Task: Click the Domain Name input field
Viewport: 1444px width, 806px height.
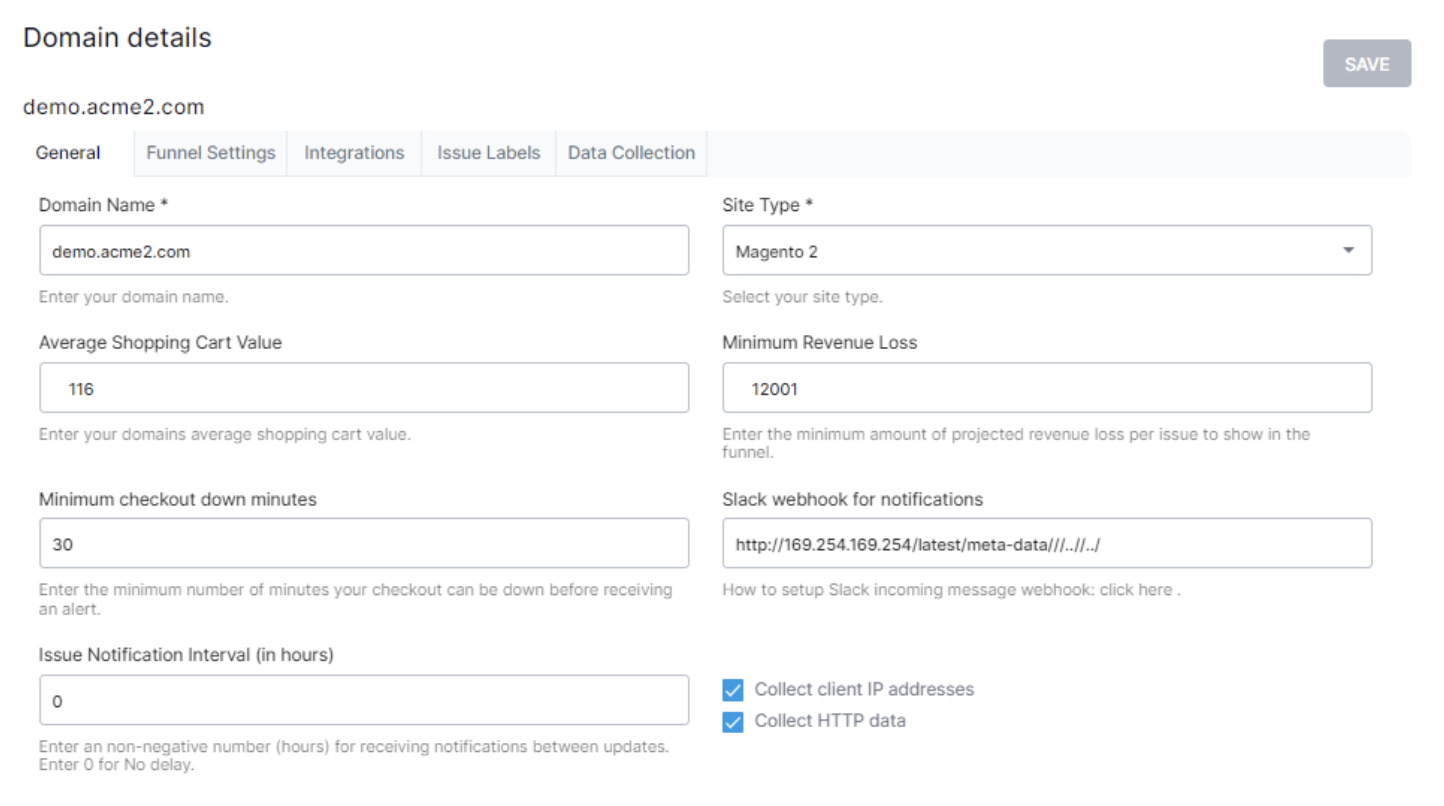Action: click(x=364, y=251)
